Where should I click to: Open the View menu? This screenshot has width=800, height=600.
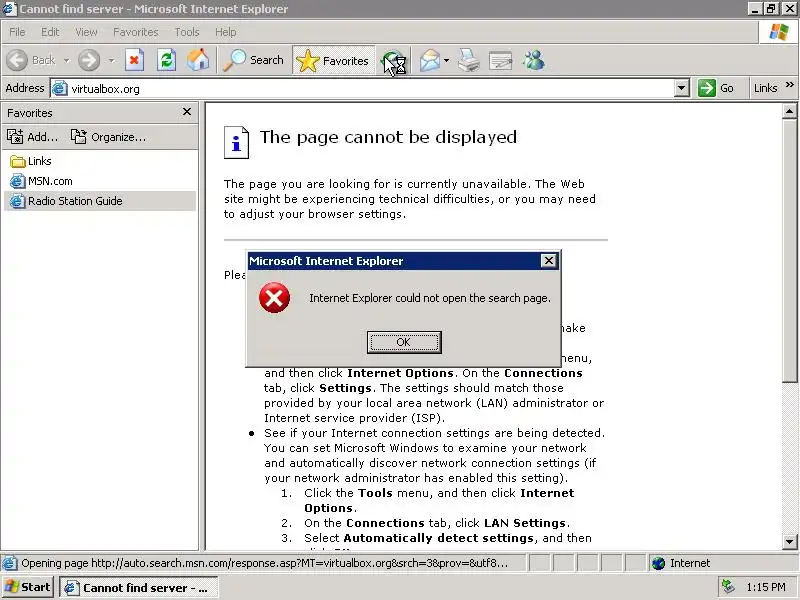click(86, 32)
